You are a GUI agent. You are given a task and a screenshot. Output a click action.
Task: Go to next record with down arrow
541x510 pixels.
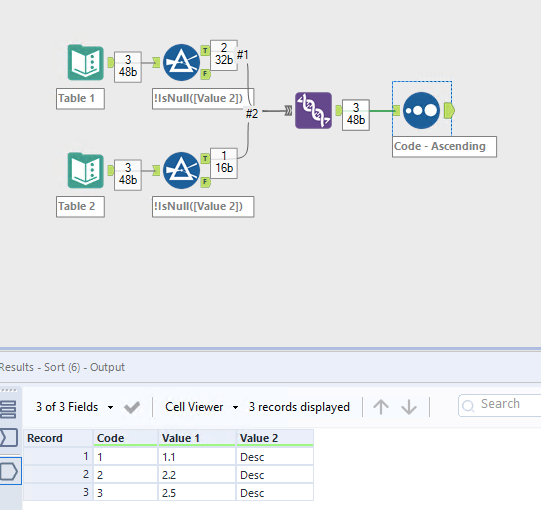point(409,407)
